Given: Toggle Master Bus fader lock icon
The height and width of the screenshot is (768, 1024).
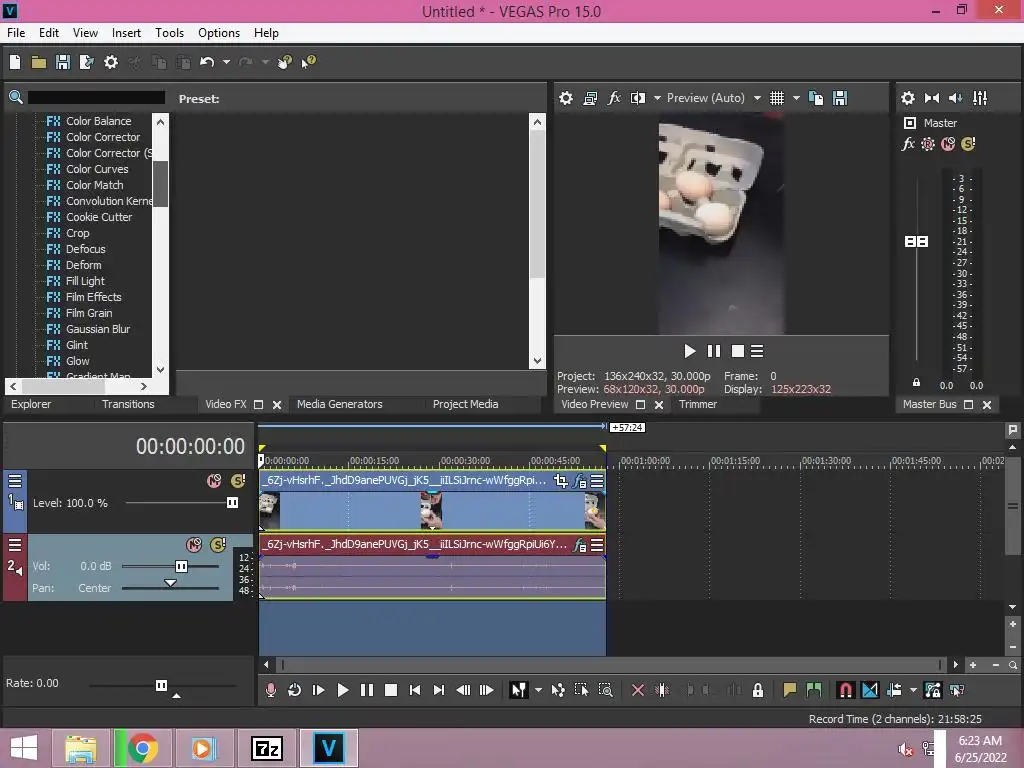Looking at the screenshot, I should coord(916,383).
